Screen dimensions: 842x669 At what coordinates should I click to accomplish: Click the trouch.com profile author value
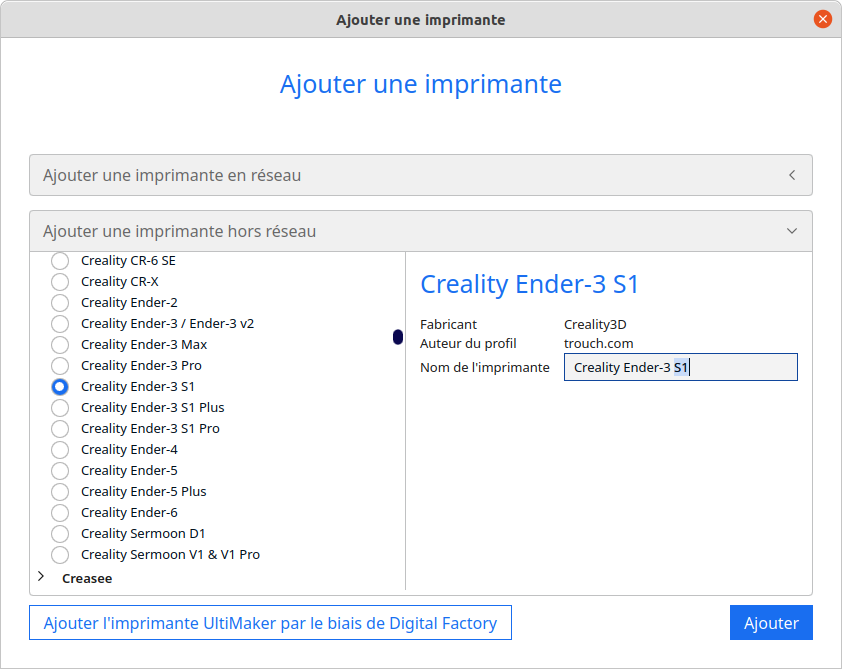(x=599, y=344)
